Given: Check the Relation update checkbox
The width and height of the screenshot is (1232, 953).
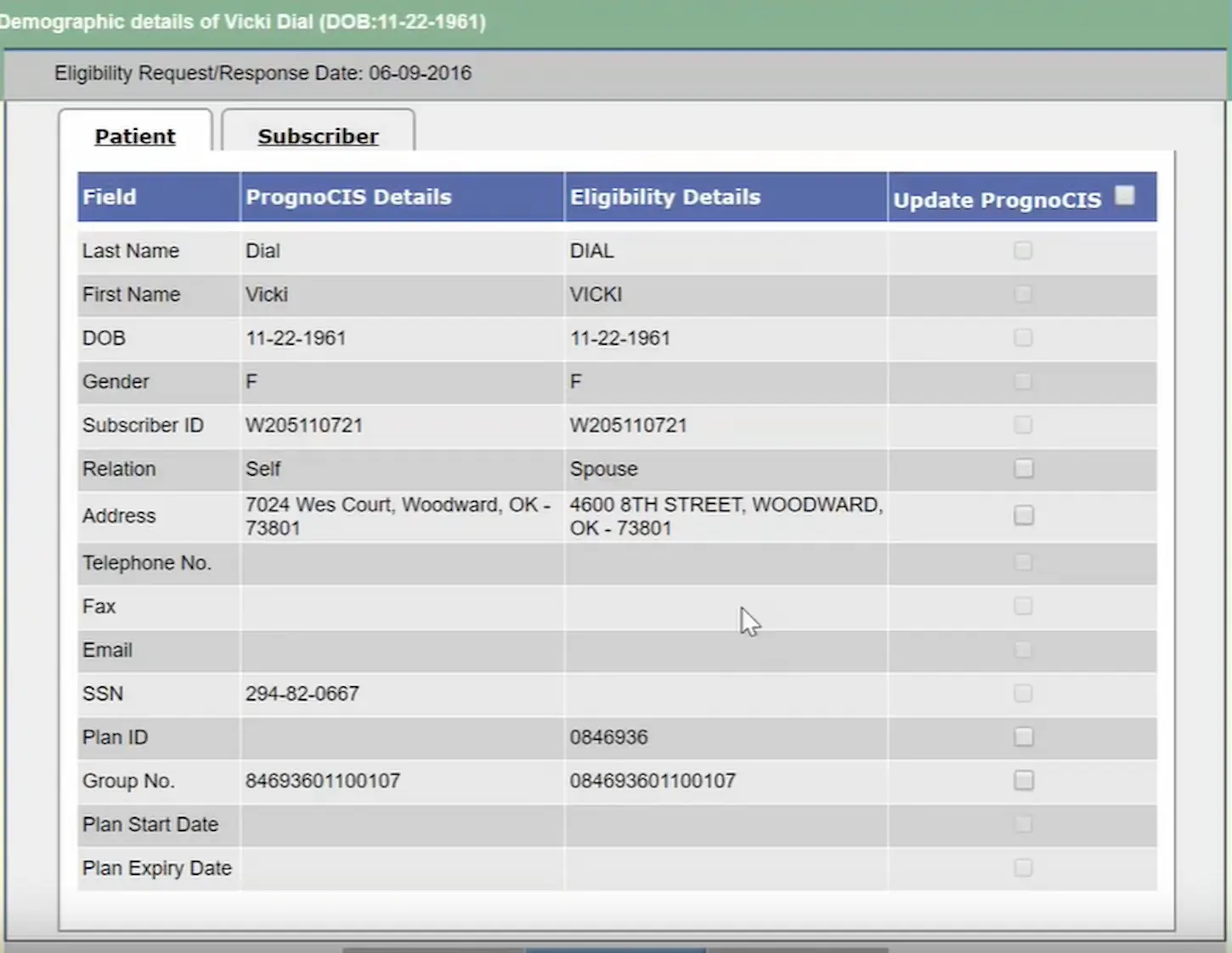Looking at the screenshot, I should 1023,468.
